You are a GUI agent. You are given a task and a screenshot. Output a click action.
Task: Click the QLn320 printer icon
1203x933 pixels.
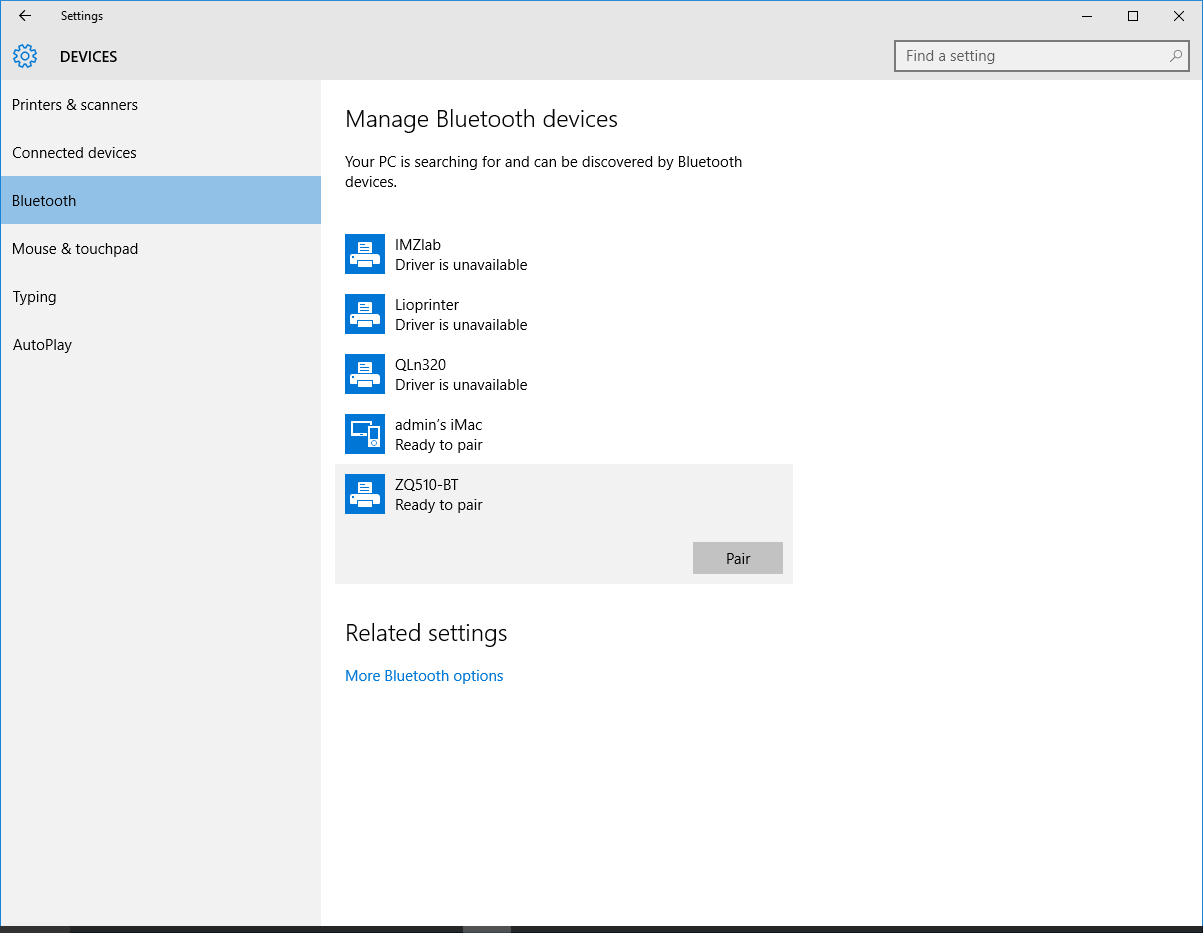click(x=364, y=374)
